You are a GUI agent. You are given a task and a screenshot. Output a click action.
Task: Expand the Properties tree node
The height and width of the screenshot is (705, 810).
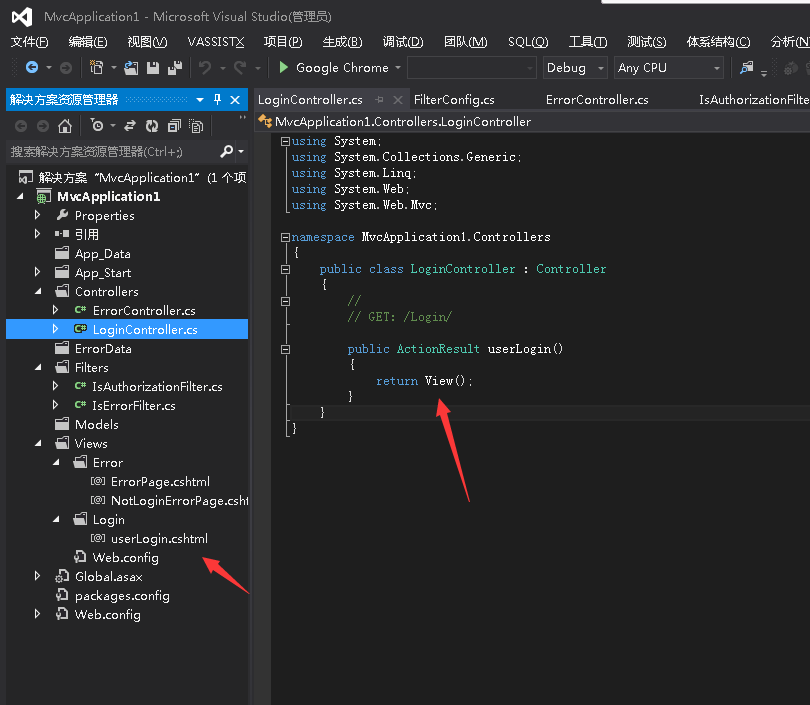[38, 215]
